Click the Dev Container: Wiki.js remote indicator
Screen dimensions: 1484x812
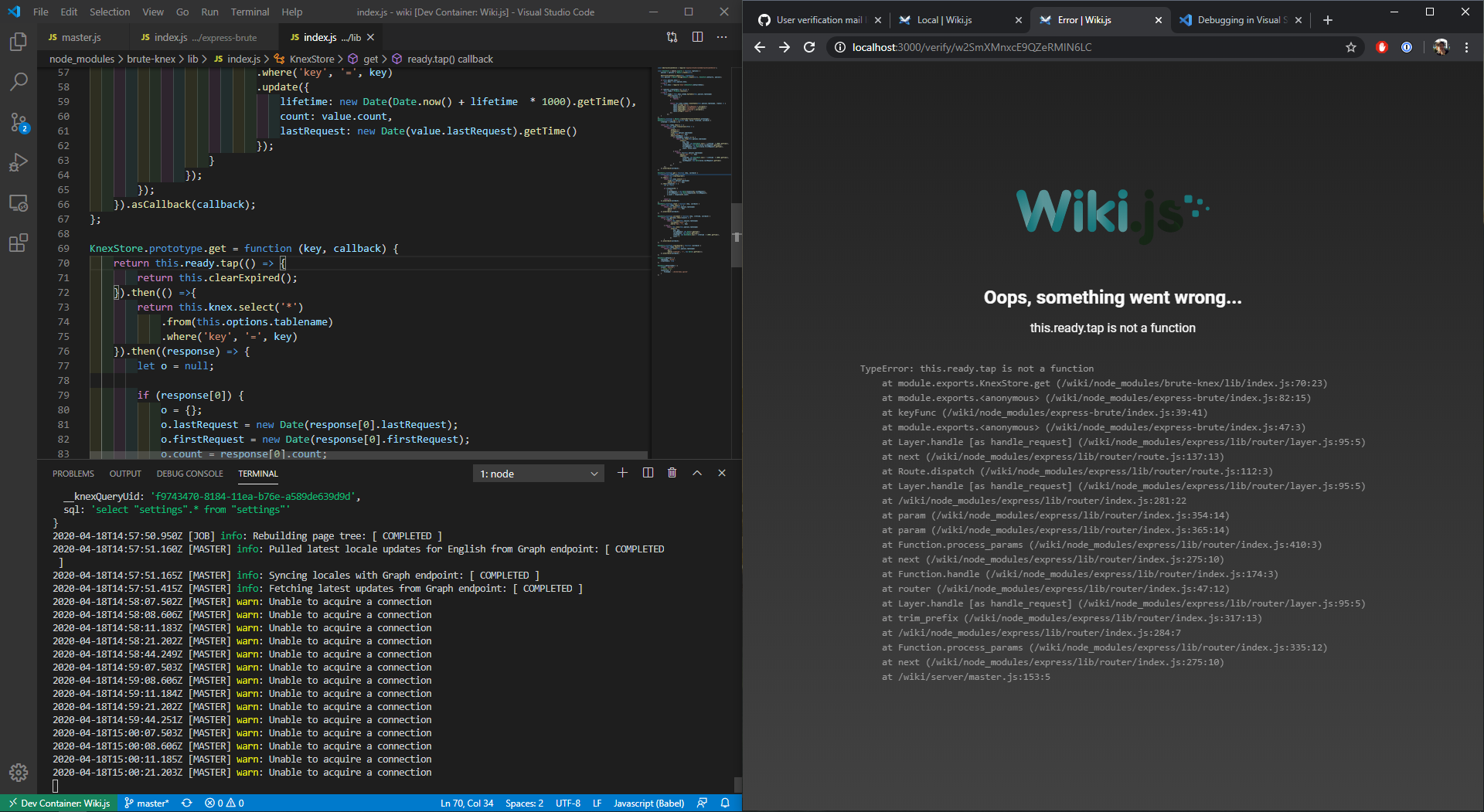(x=59, y=804)
